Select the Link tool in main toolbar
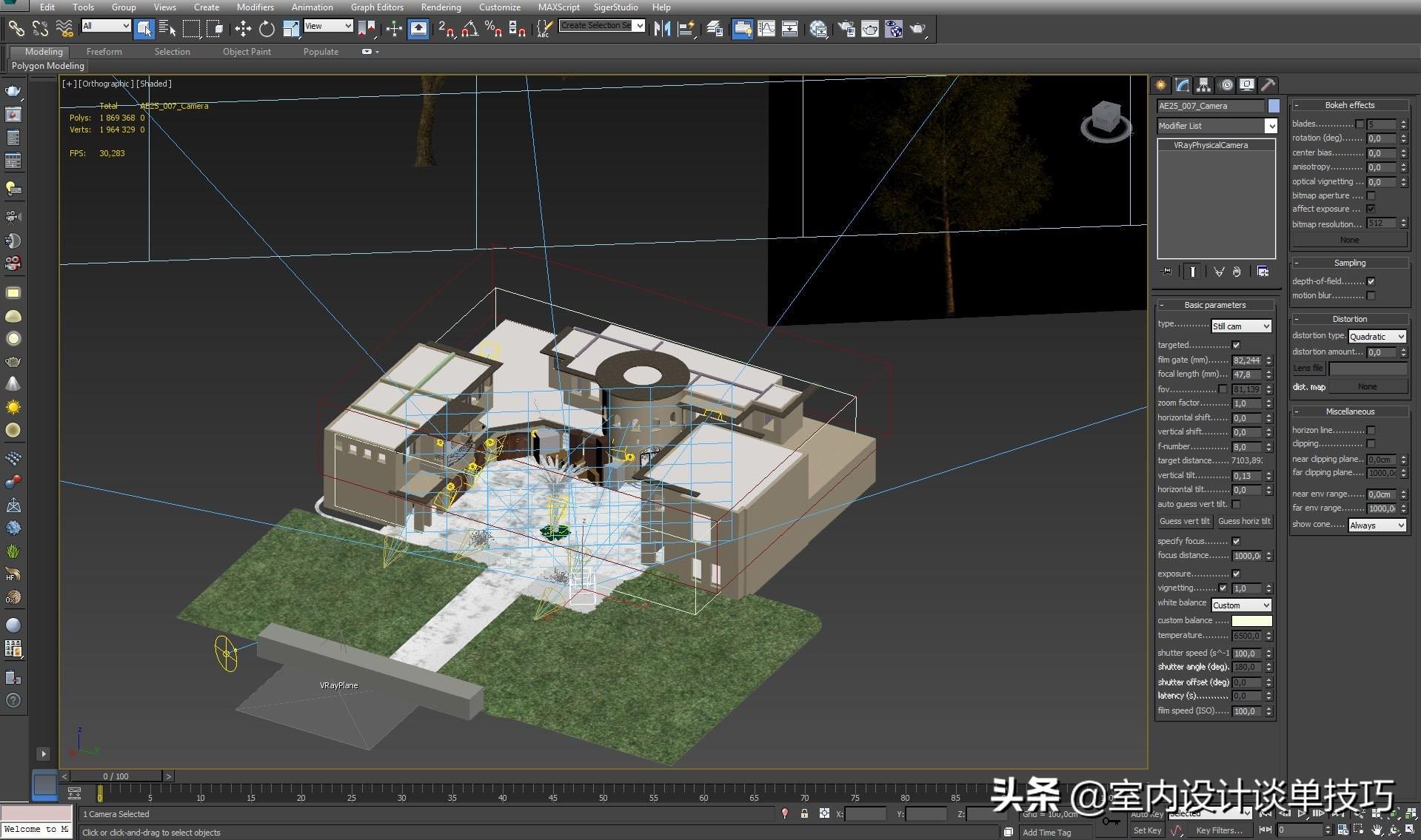The image size is (1421, 840). pyautogui.click(x=16, y=29)
